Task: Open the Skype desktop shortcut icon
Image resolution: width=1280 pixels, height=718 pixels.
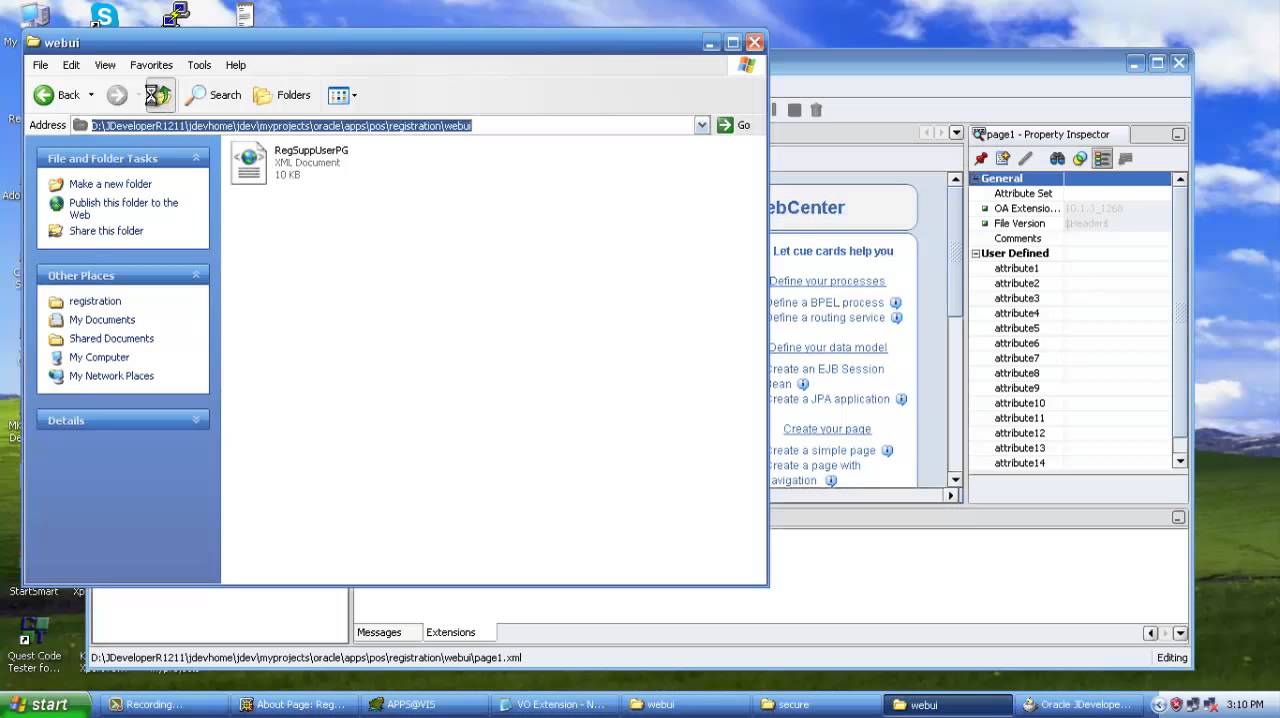Action: [104, 15]
